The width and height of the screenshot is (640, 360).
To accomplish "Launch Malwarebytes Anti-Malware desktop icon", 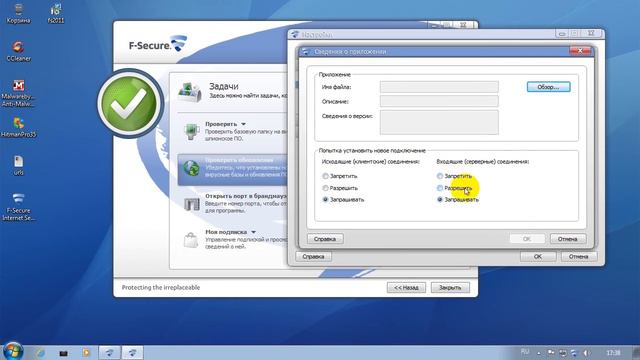I will point(18,93).
